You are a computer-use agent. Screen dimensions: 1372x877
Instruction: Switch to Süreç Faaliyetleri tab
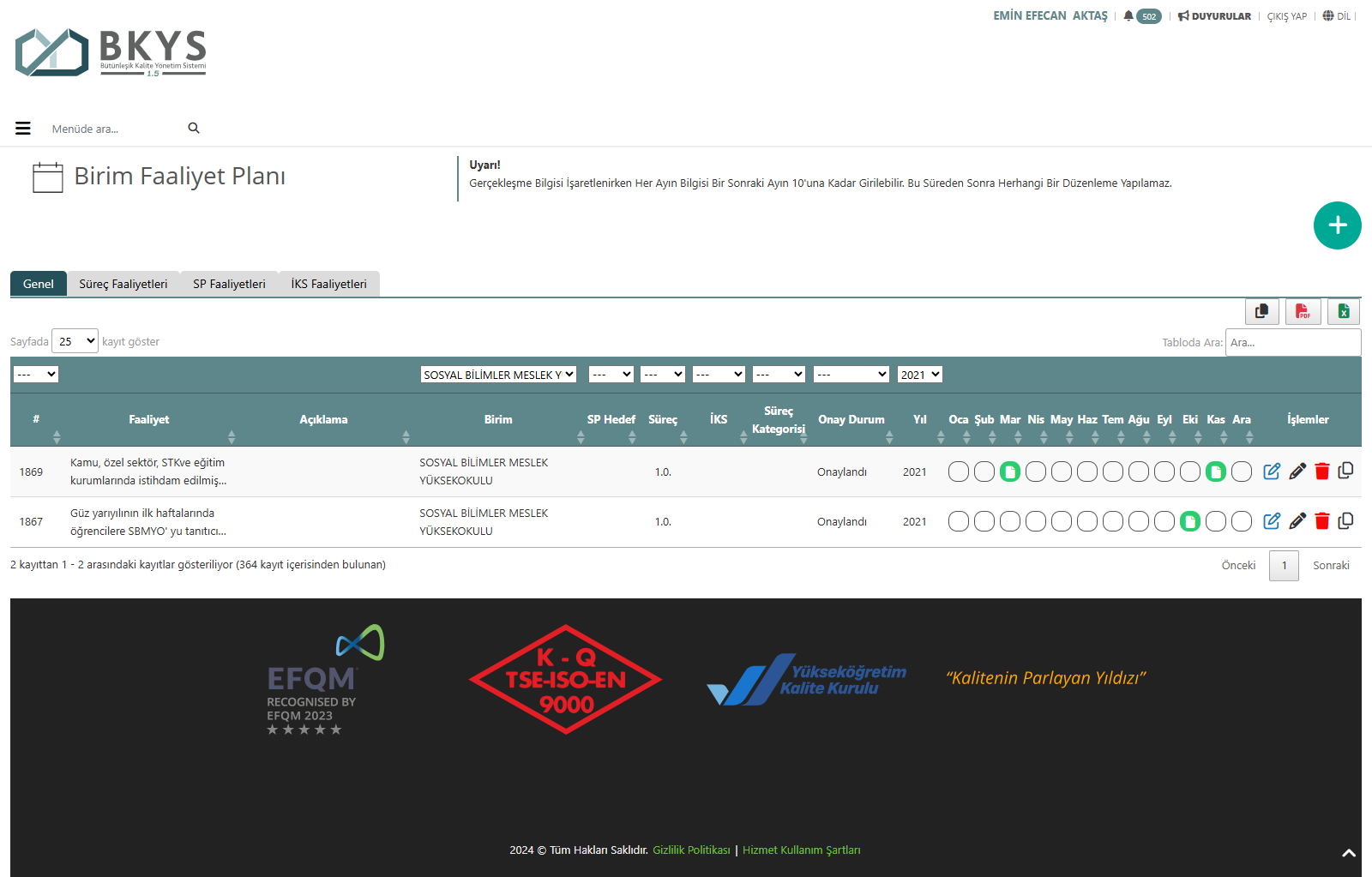tap(123, 284)
